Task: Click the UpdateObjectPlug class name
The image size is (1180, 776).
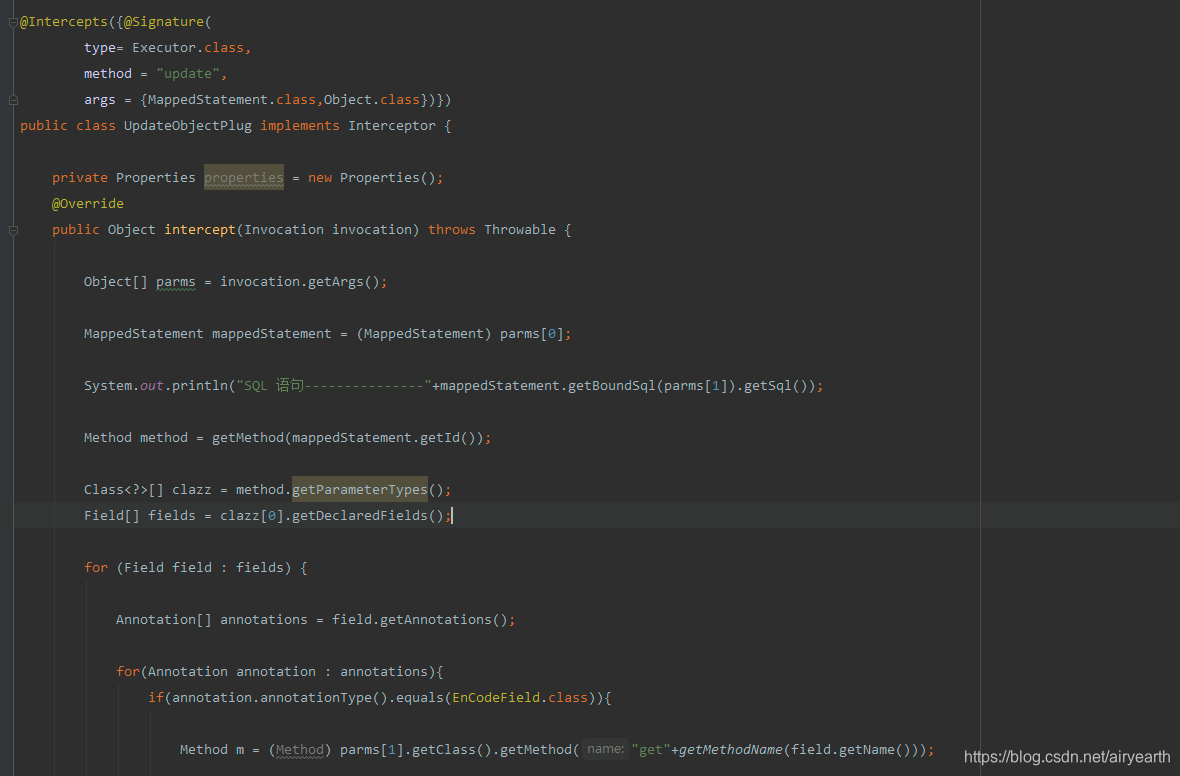Action: click(x=188, y=126)
